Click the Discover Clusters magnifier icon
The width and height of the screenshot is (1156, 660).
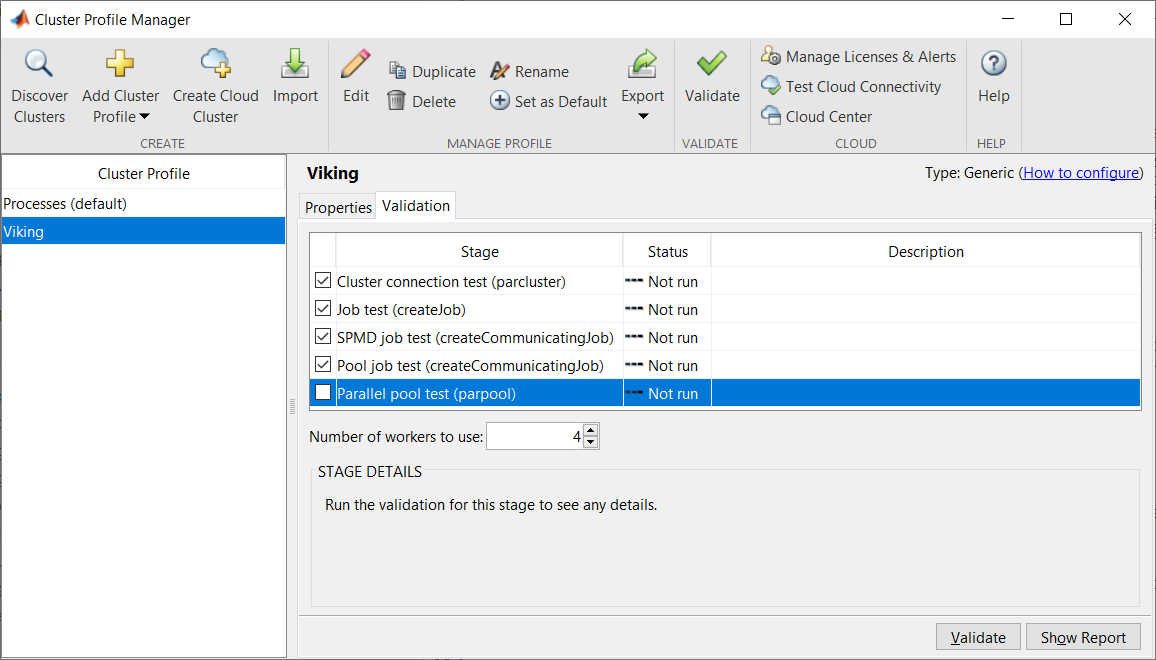tap(39, 65)
